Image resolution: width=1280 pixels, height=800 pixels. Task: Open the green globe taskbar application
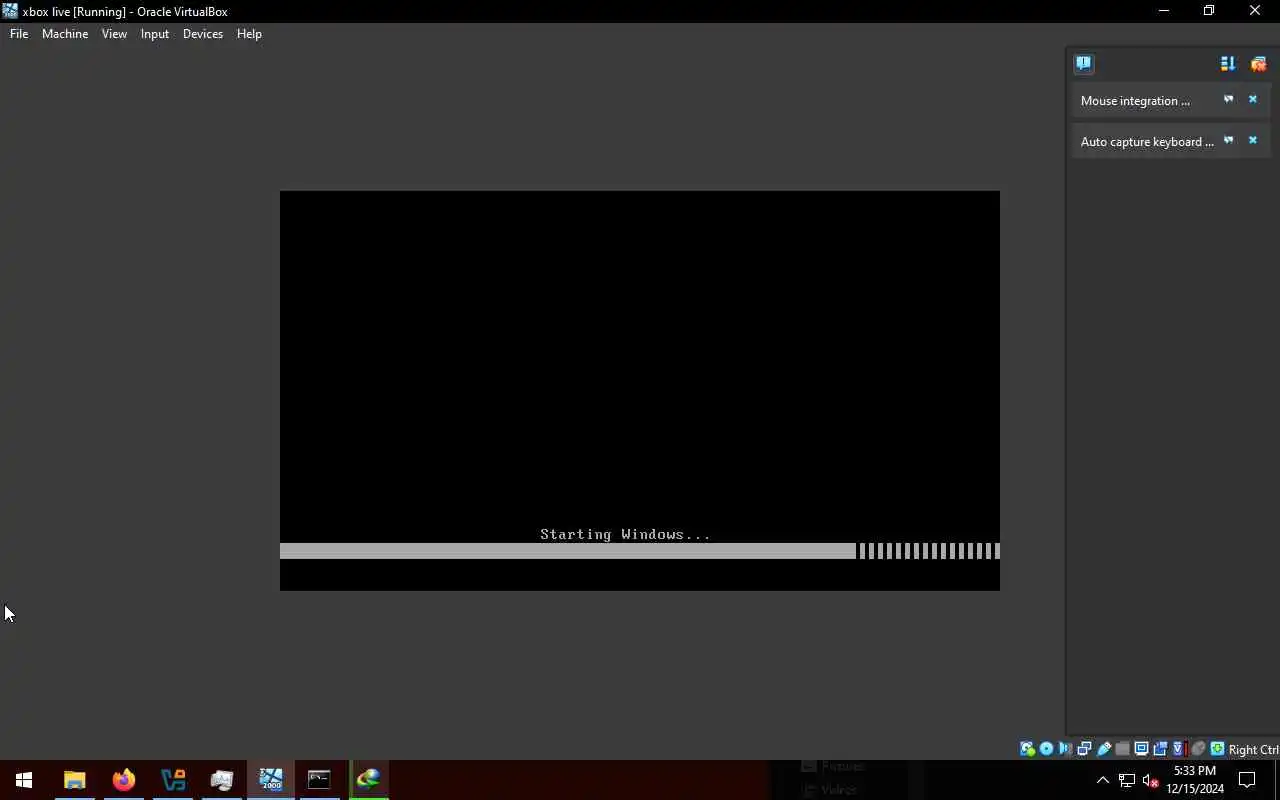[x=368, y=780]
